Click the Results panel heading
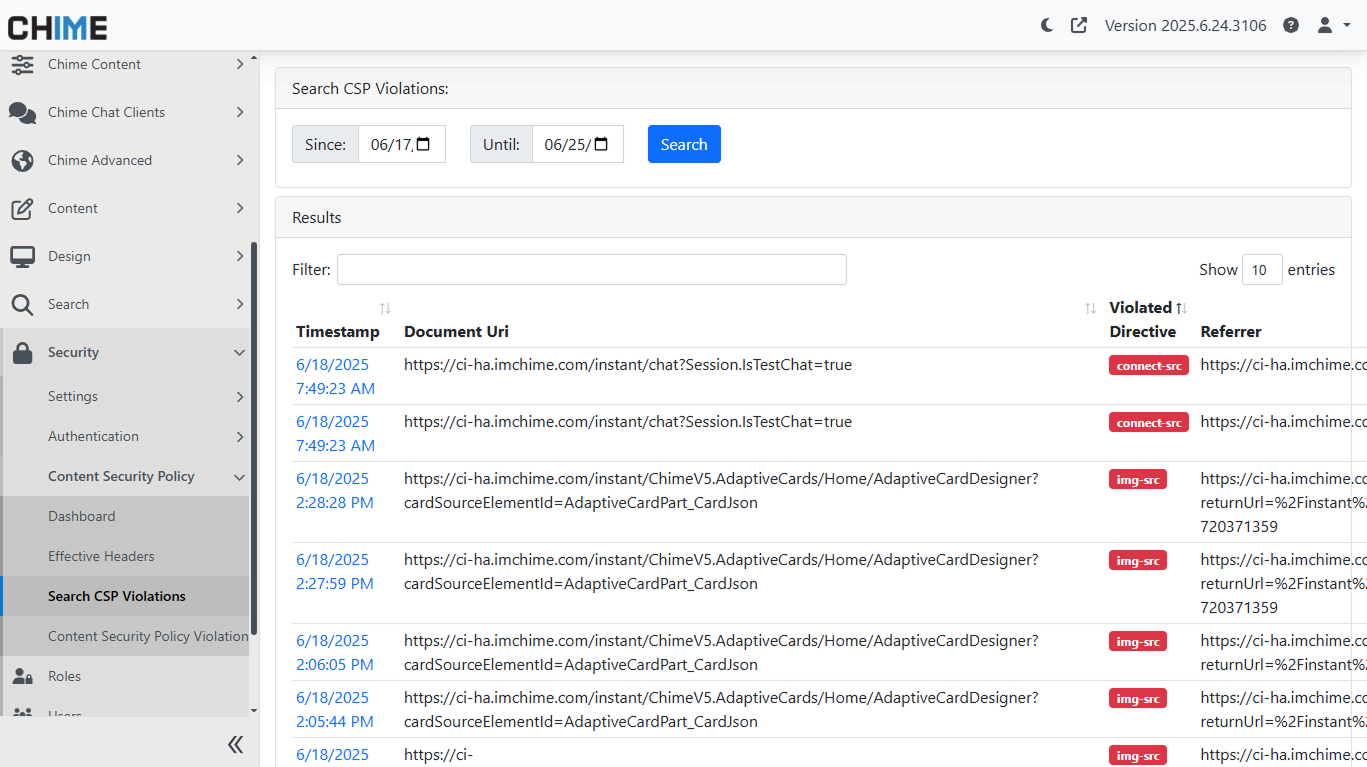Screen dimensions: 1367x767 (317, 217)
